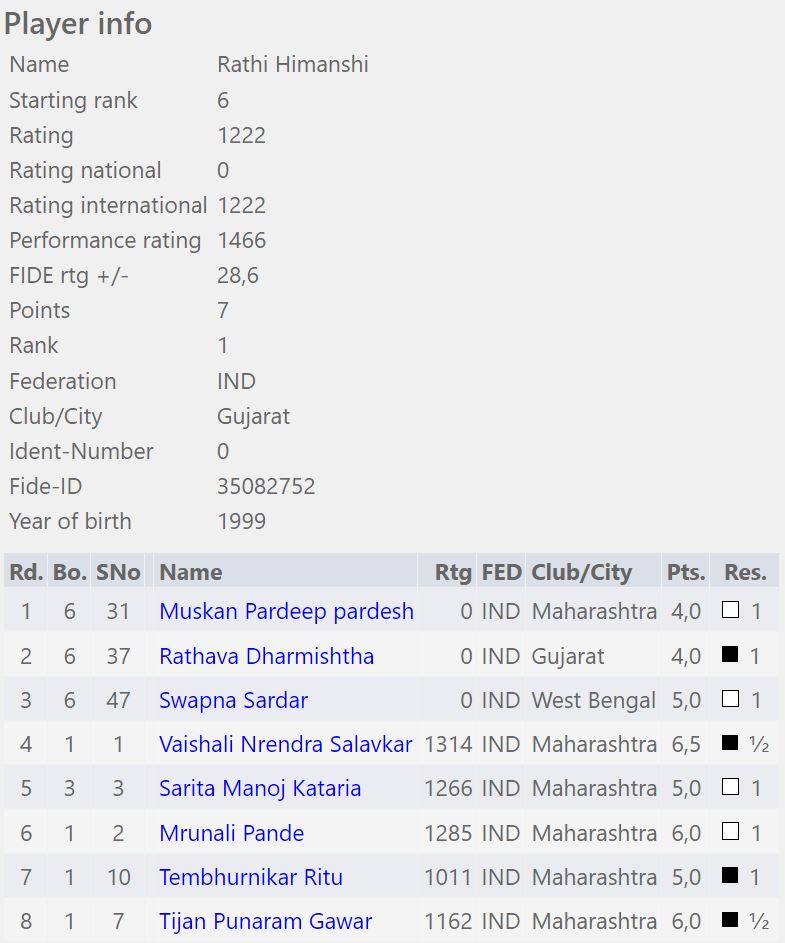Click the Tembhurnikar Ritu link
The width and height of the screenshot is (785, 943).
[250, 877]
